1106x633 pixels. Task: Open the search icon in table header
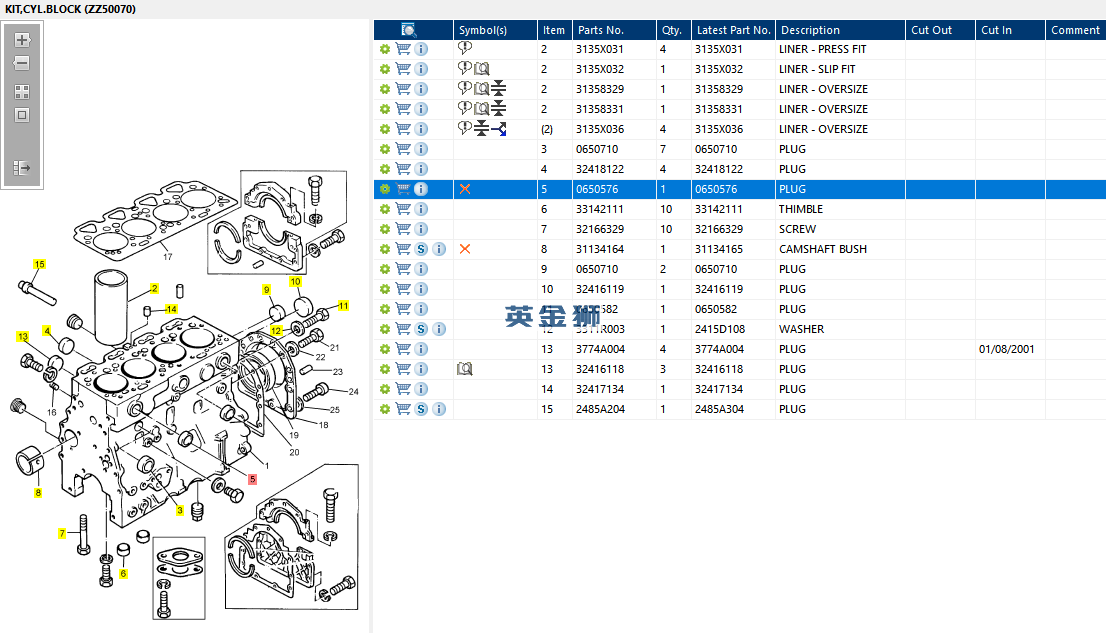tap(408, 30)
